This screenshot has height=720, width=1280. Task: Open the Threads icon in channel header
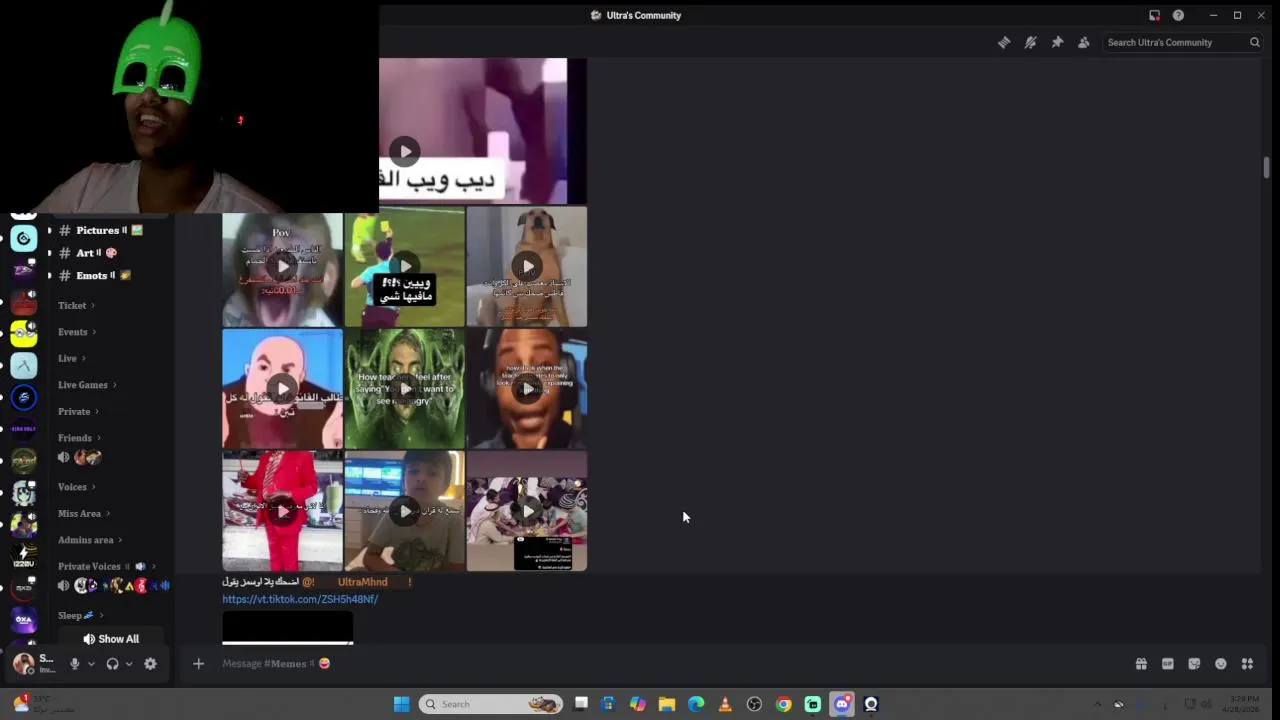(1004, 42)
